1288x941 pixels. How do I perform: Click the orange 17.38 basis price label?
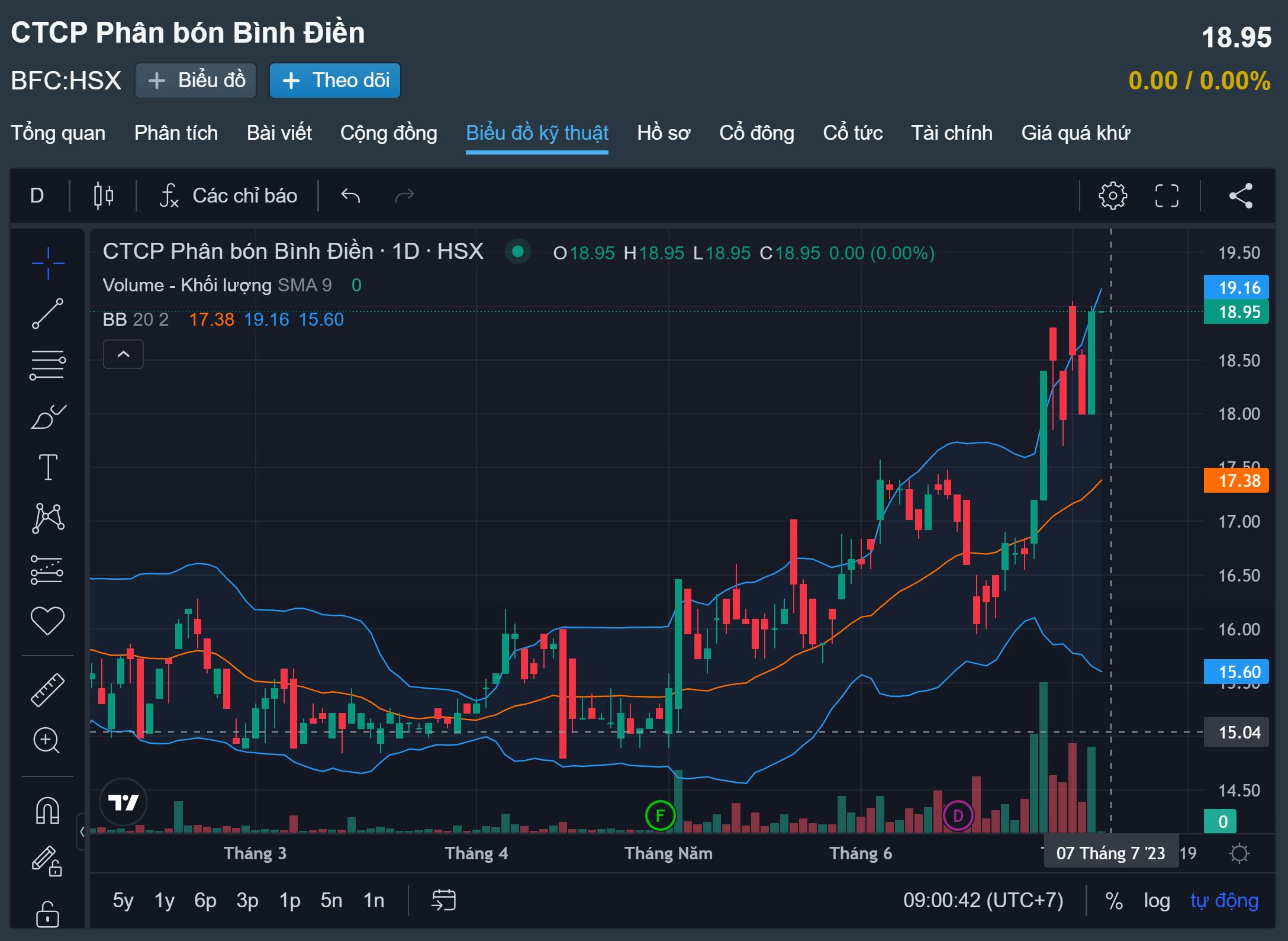coord(1236,480)
